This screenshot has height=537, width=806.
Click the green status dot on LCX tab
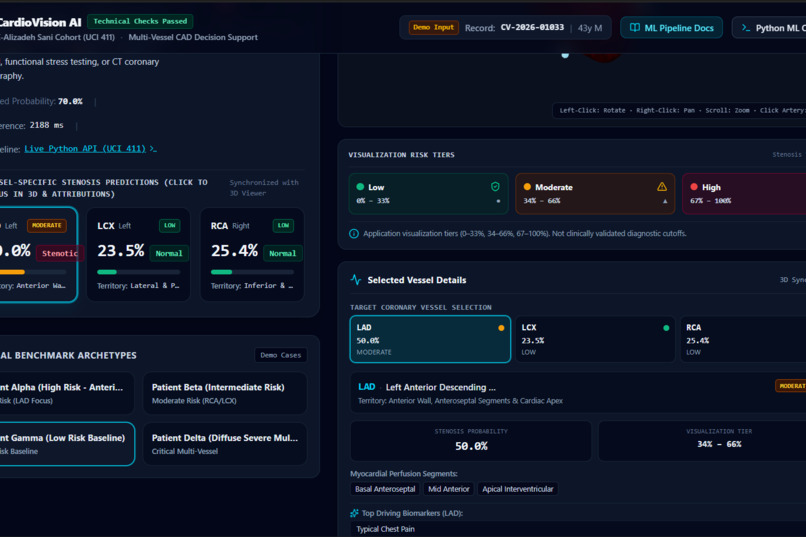click(666, 328)
